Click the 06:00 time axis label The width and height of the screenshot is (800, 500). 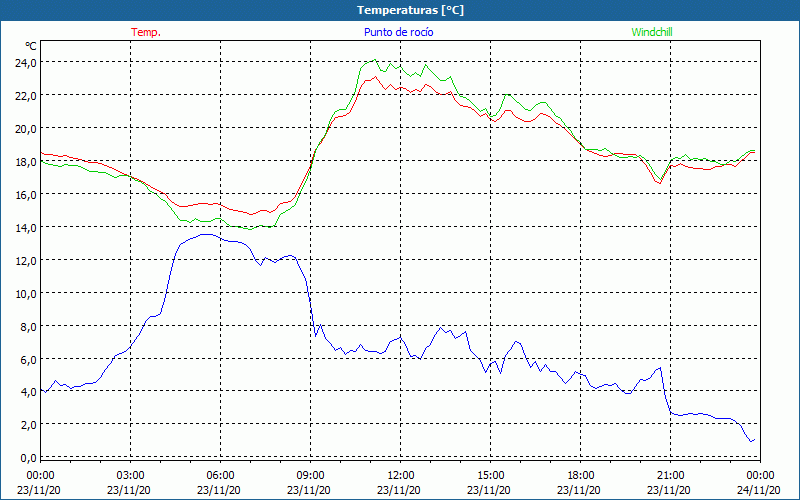pyautogui.click(x=220, y=476)
